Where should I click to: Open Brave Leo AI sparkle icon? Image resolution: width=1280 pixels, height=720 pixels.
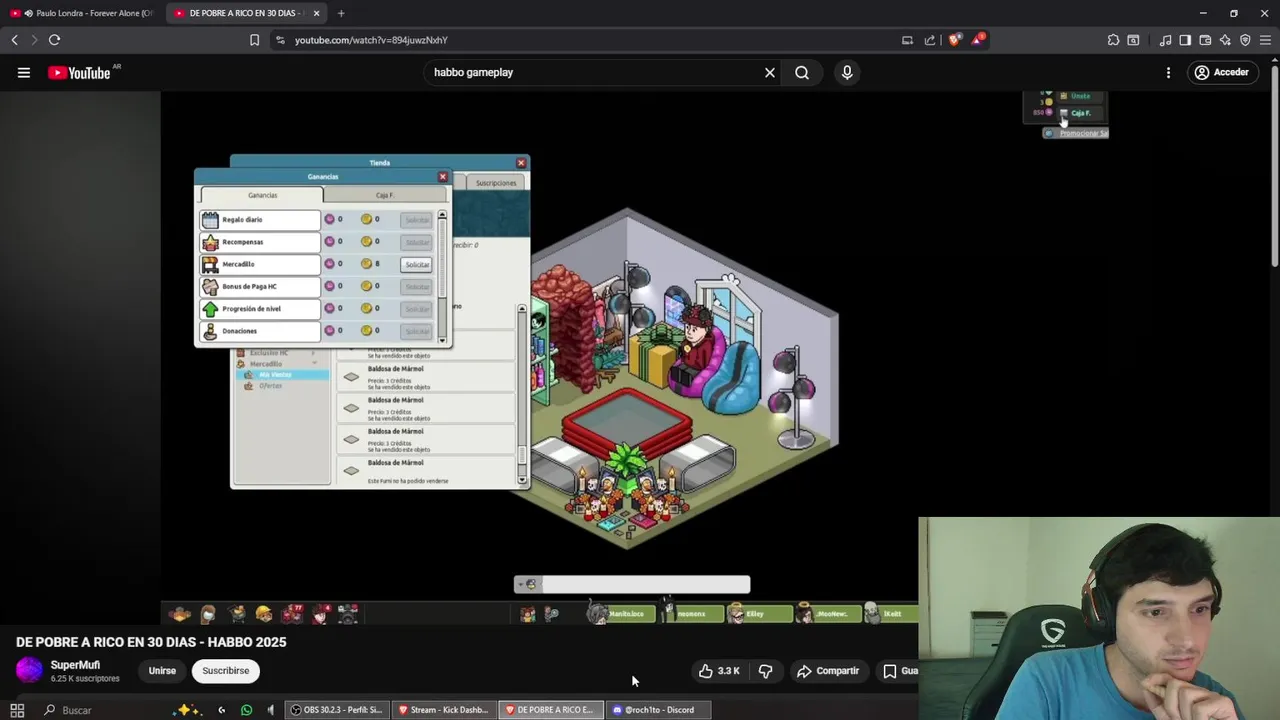click(1225, 40)
